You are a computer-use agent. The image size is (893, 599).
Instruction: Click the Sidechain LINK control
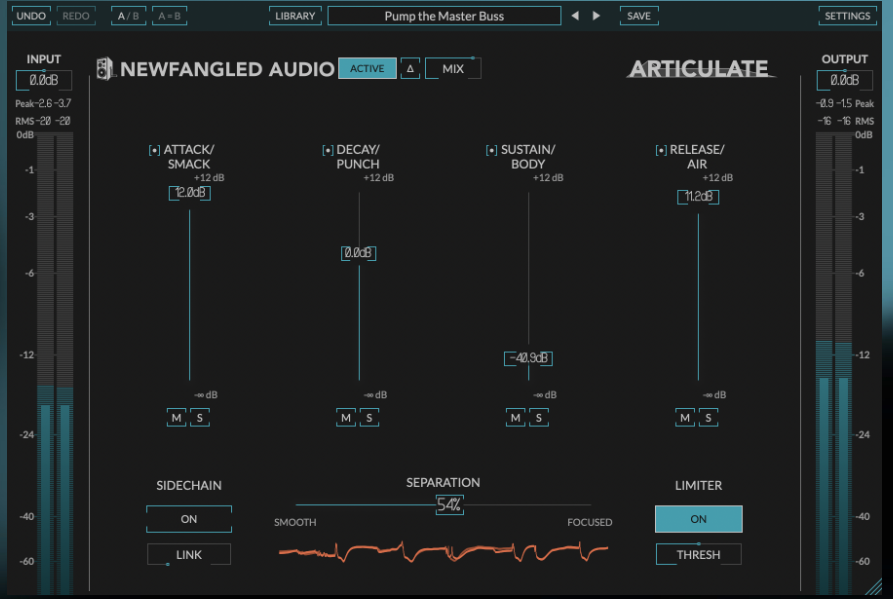(189, 555)
